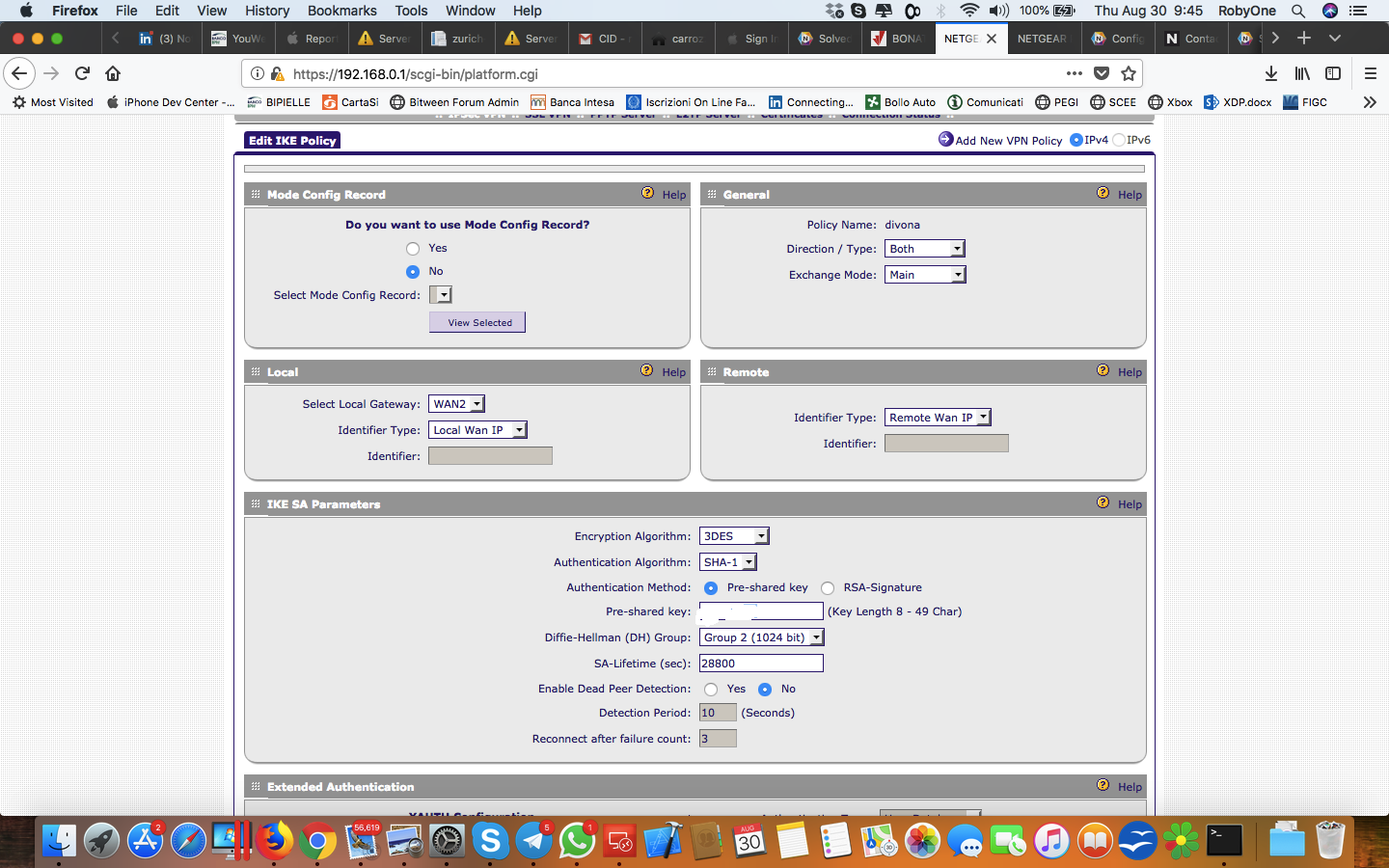Click the Remote section help question icon
The image size is (1389, 868).
(x=1103, y=370)
